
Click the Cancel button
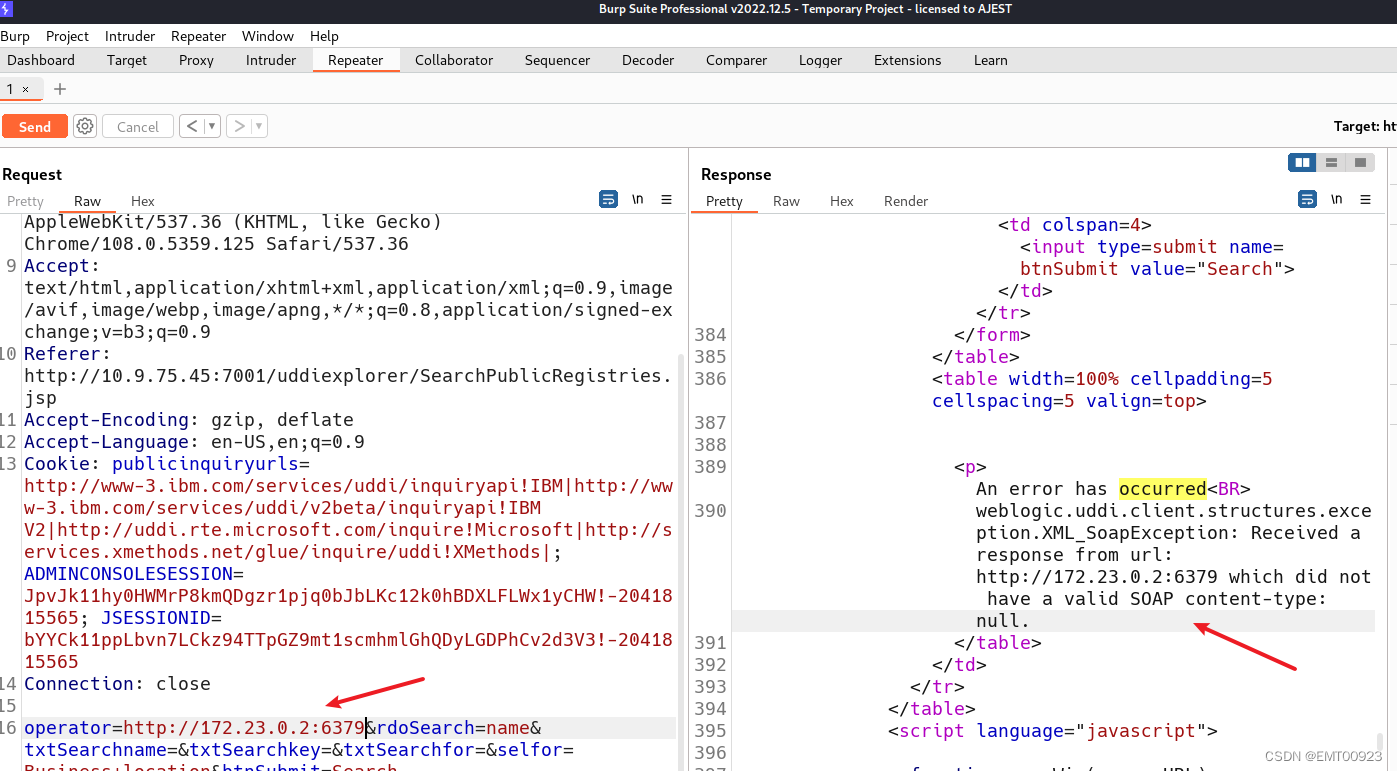click(x=138, y=126)
